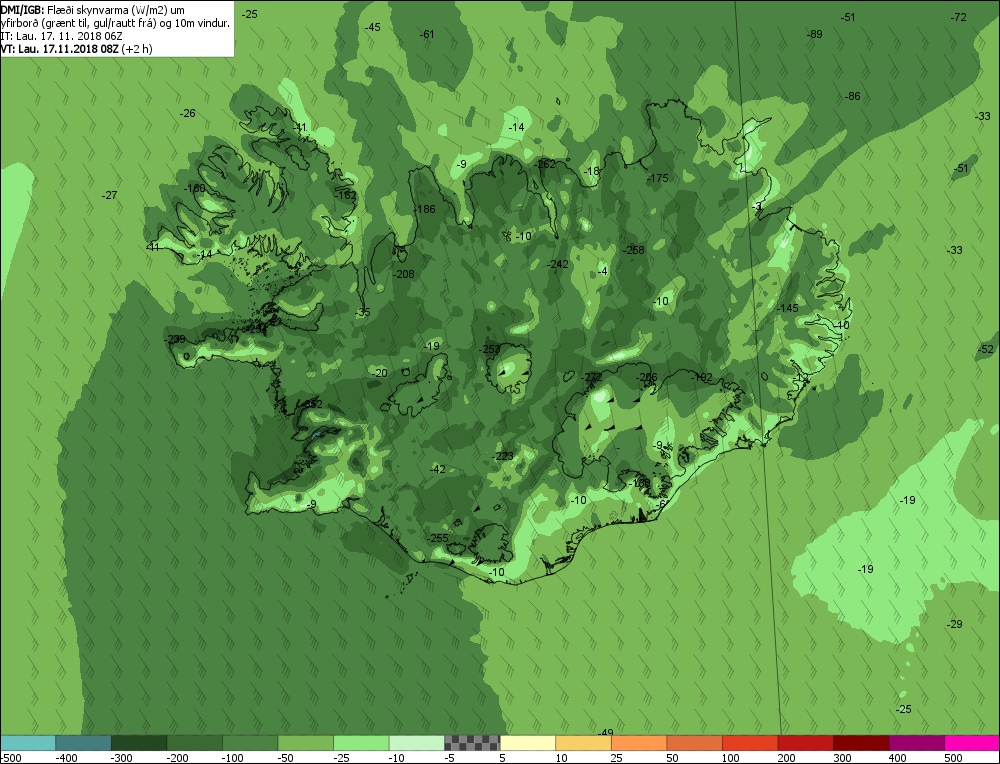1000x764 pixels.
Task: Select the '-45' flux value on the map
Action: (x=372, y=27)
